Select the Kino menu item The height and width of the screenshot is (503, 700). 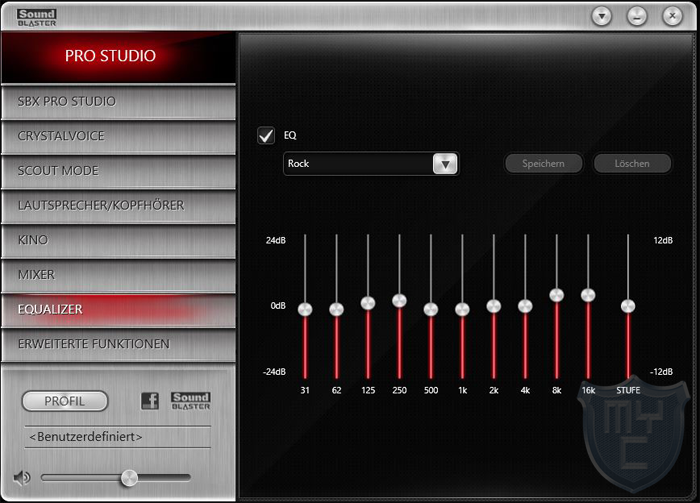(118, 240)
